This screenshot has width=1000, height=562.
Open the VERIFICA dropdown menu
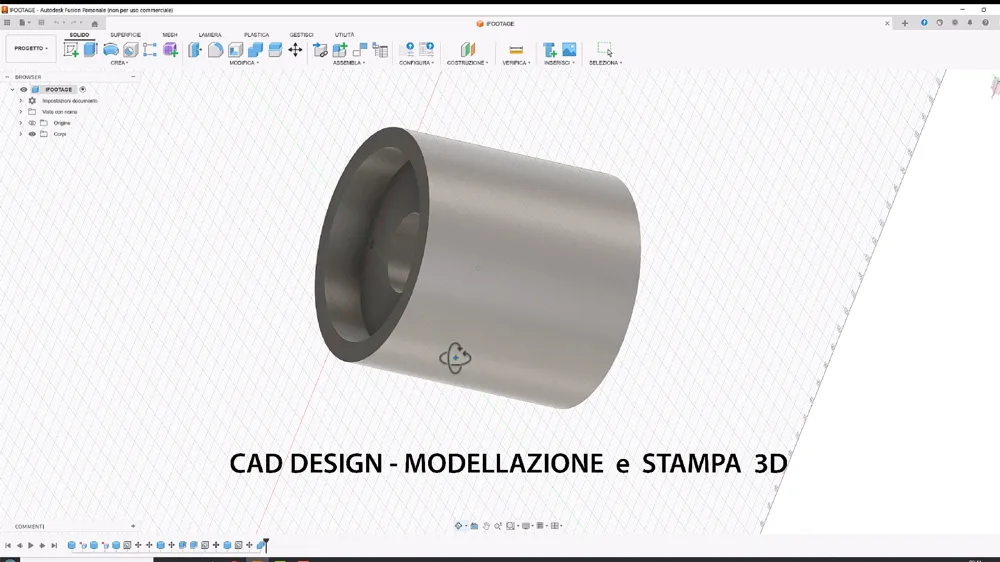(x=516, y=63)
